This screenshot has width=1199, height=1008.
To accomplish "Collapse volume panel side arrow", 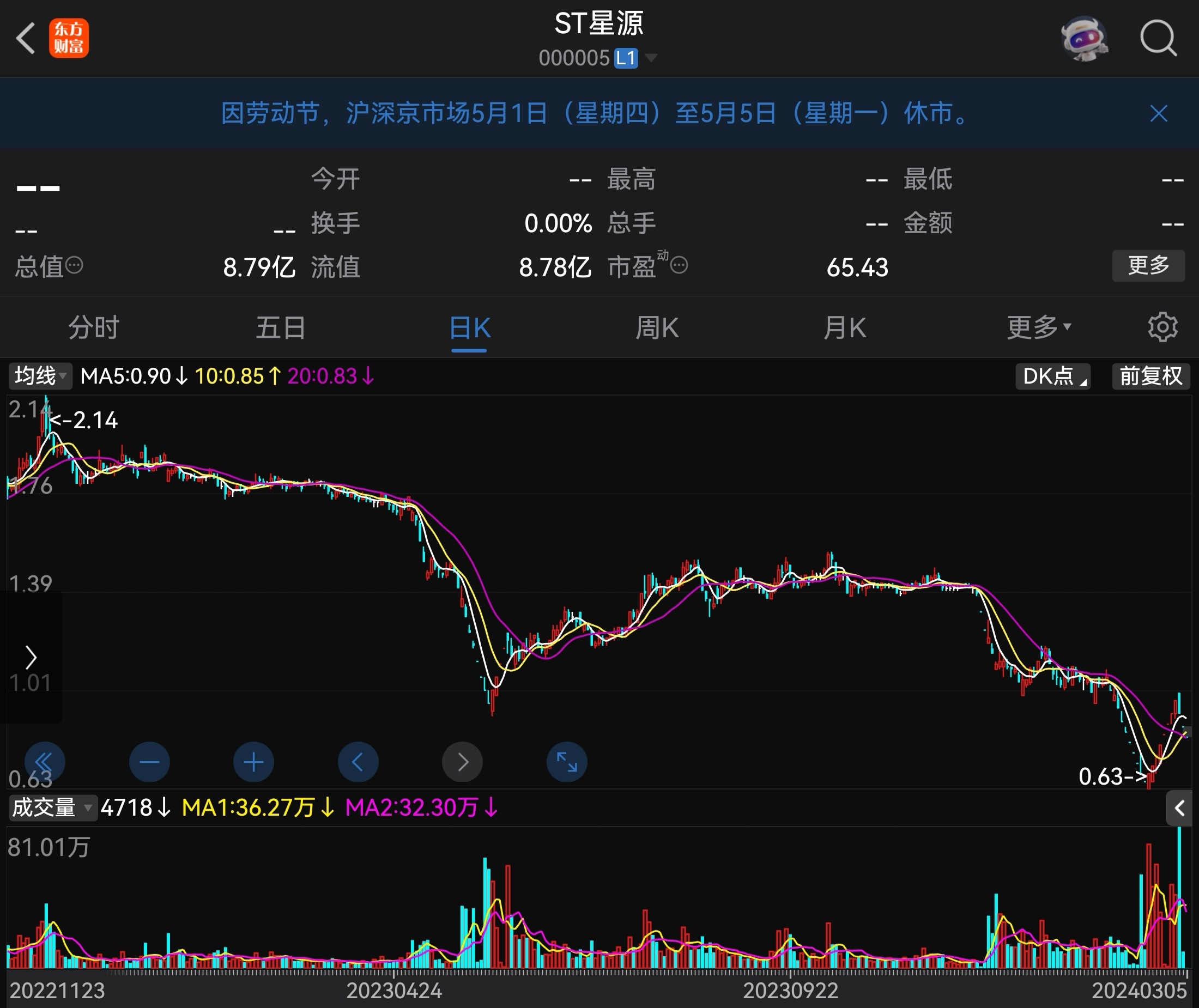I will tap(1178, 808).
